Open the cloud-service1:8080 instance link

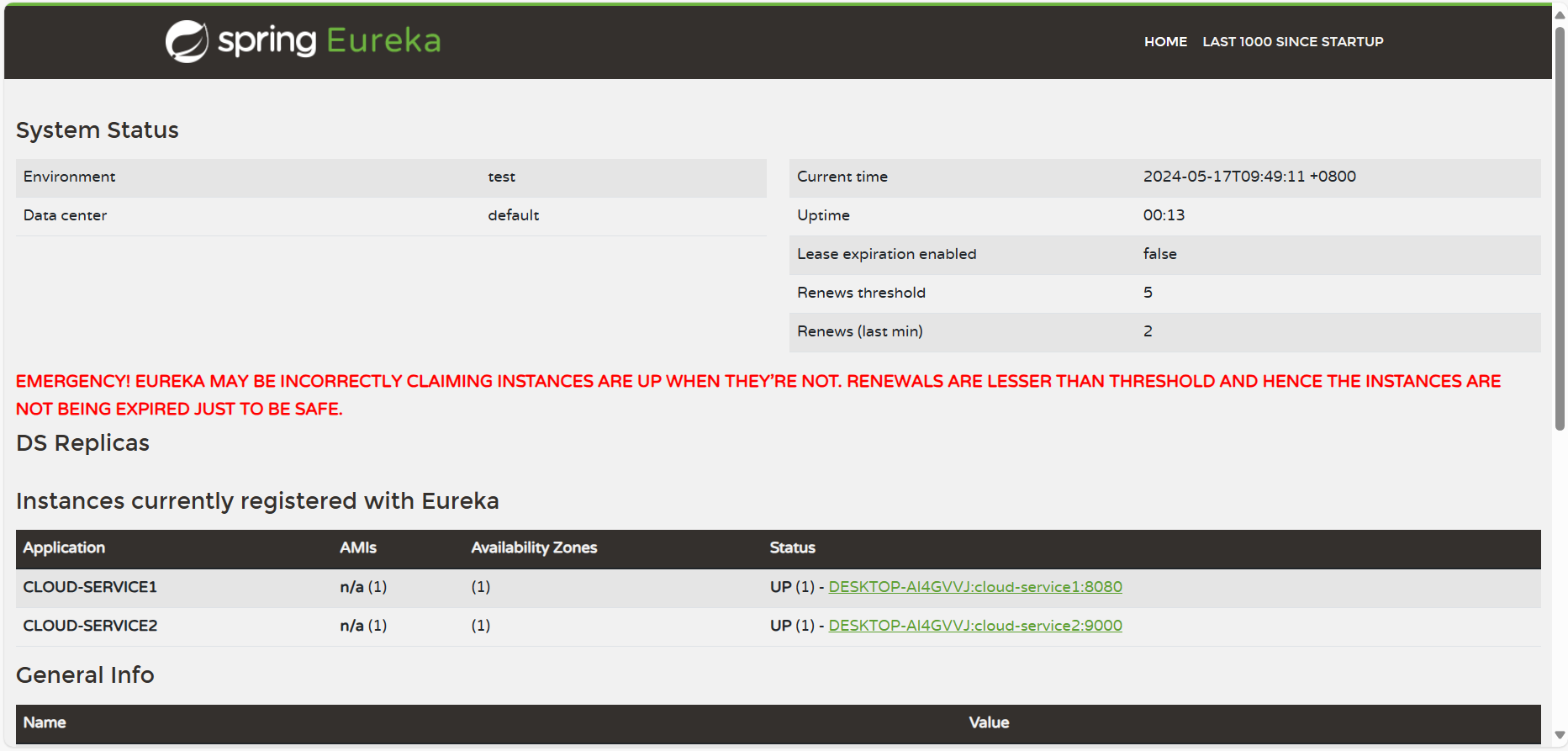(x=975, y=587)
